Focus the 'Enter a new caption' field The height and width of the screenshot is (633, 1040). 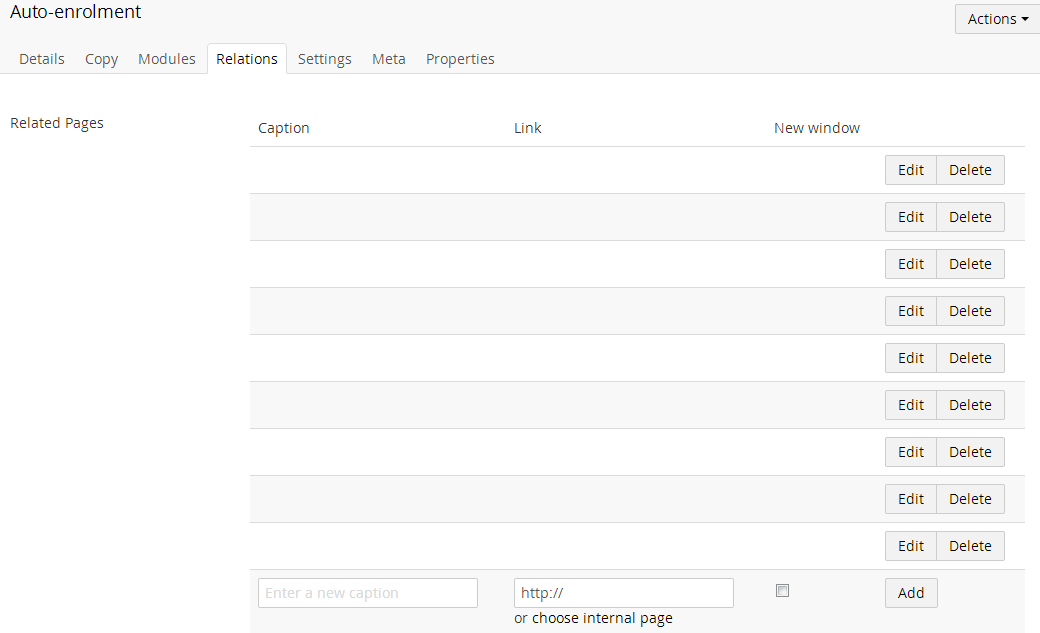[x=368, y=593]
